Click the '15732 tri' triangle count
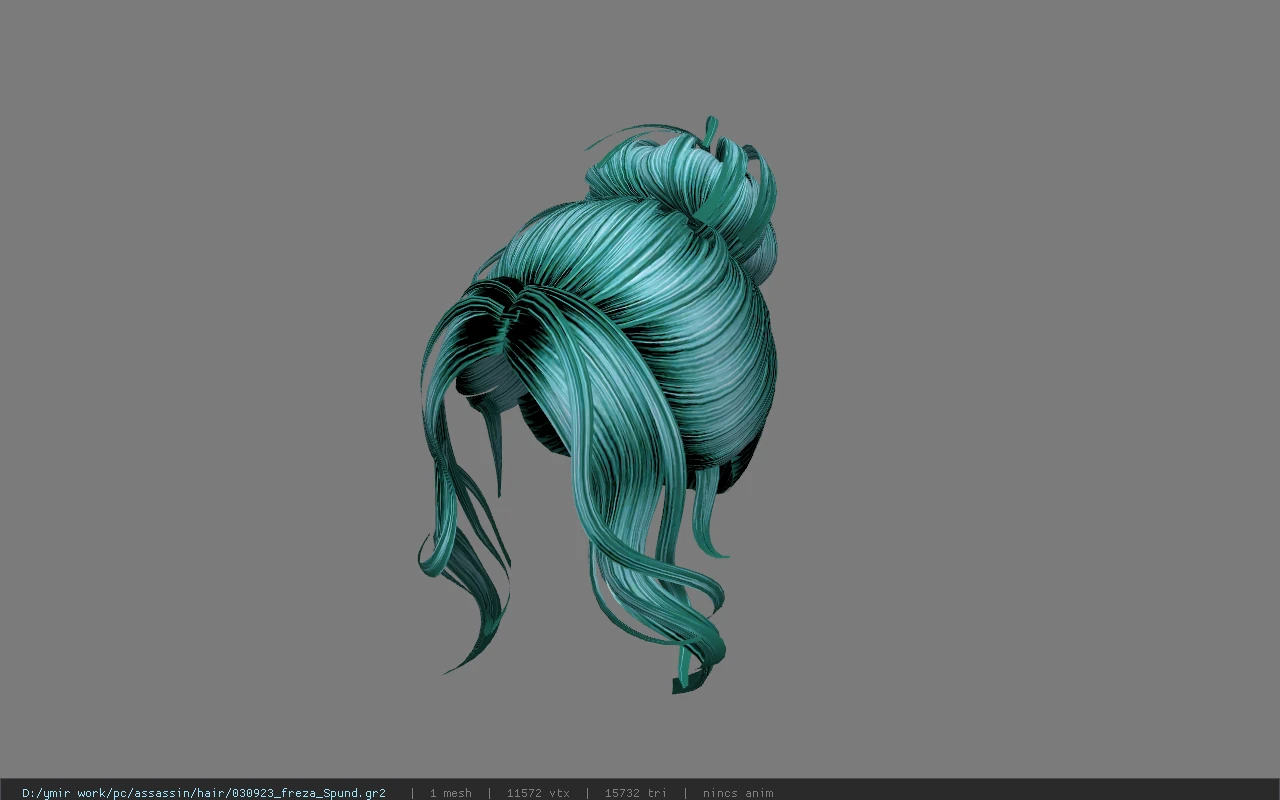1280x800 pixels. coord(635,793)
